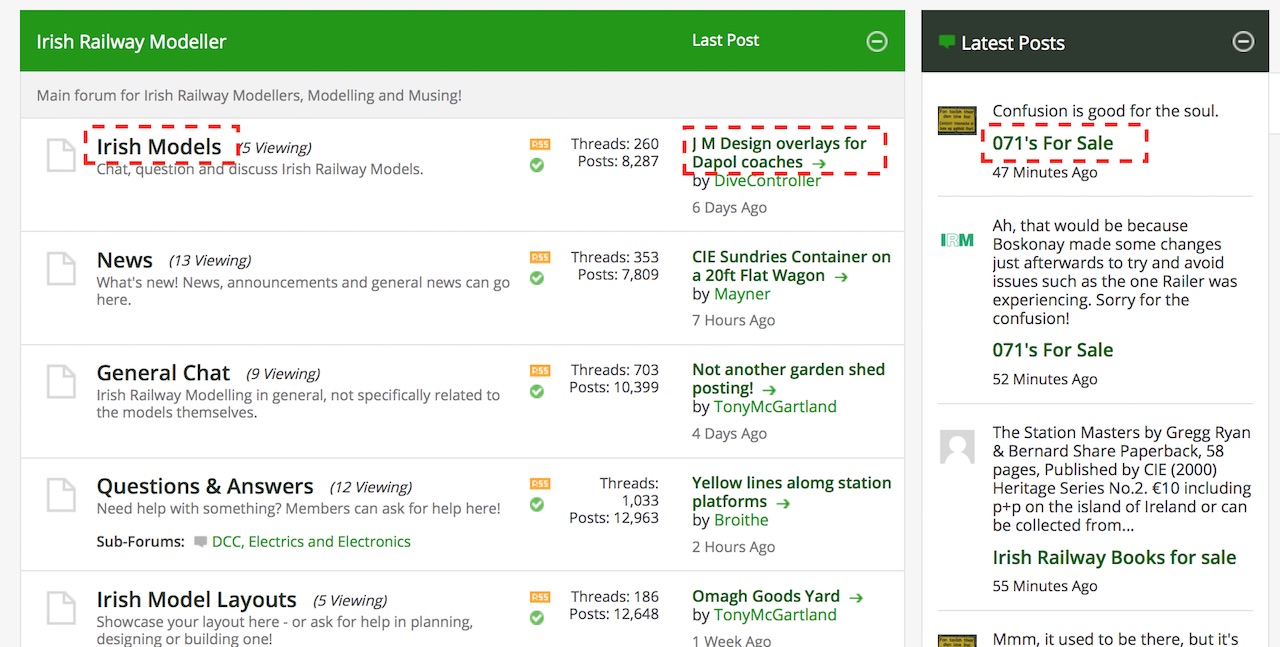Click the RSS feed icon for News
Viewport: 1280px width, 647px height.
(540, 257)
